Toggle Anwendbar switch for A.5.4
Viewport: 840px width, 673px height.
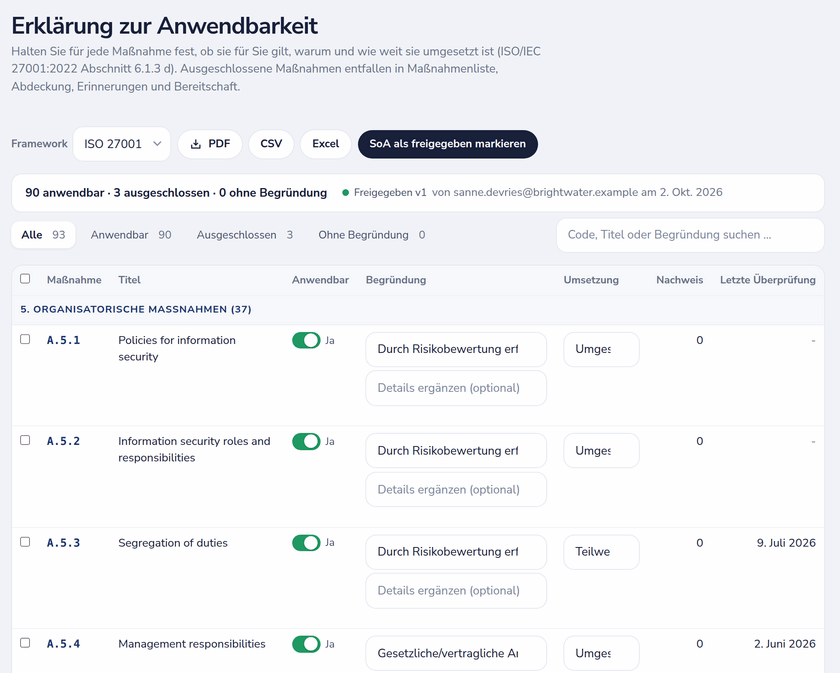click(306, 644)
